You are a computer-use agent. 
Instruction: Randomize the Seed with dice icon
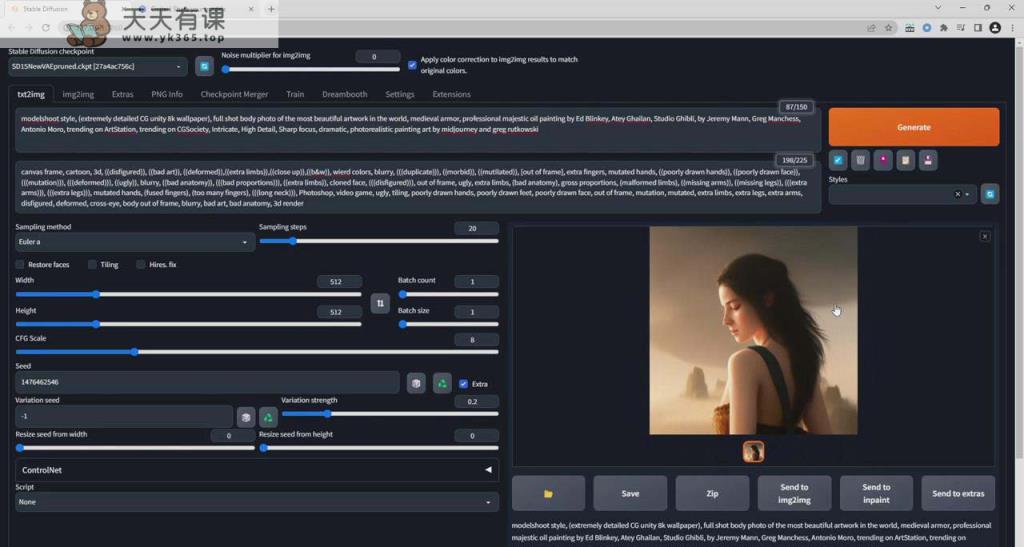click(416, 383)
